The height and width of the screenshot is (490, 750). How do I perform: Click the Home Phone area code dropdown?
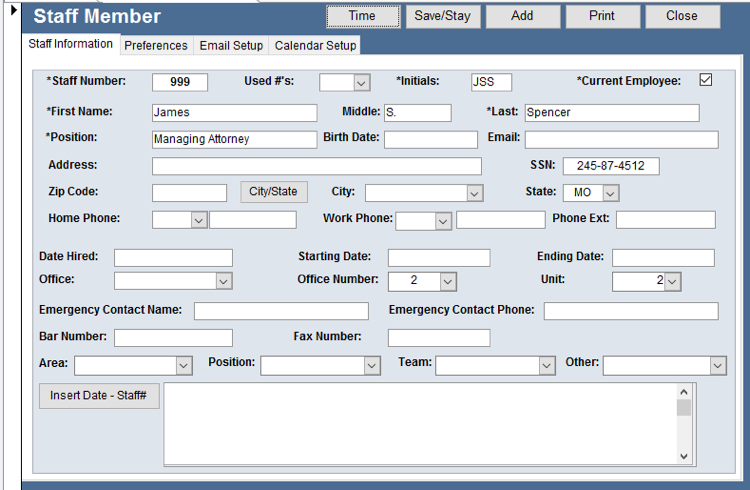pyautogui.click(x=198, y=220)
